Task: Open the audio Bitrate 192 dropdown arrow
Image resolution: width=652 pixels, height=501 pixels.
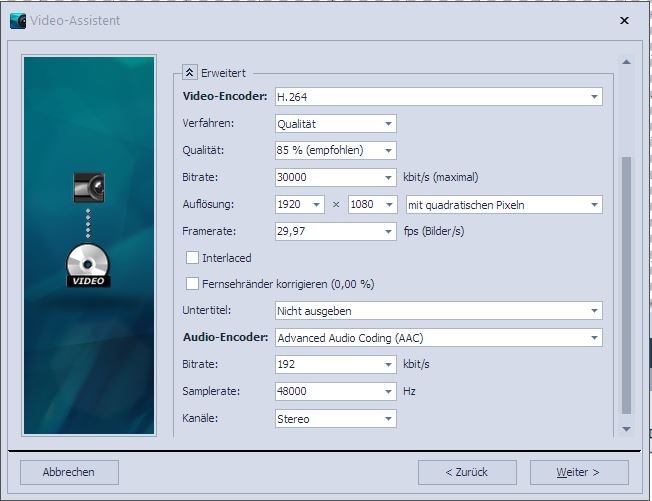Action: pyautogui.click(x=388, y=365)
